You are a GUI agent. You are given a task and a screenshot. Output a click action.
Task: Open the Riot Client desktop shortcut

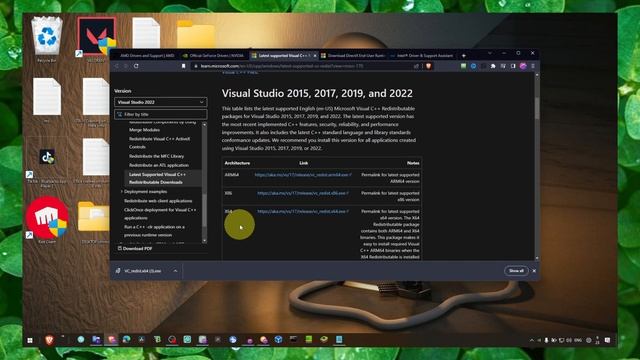(47, 219)
